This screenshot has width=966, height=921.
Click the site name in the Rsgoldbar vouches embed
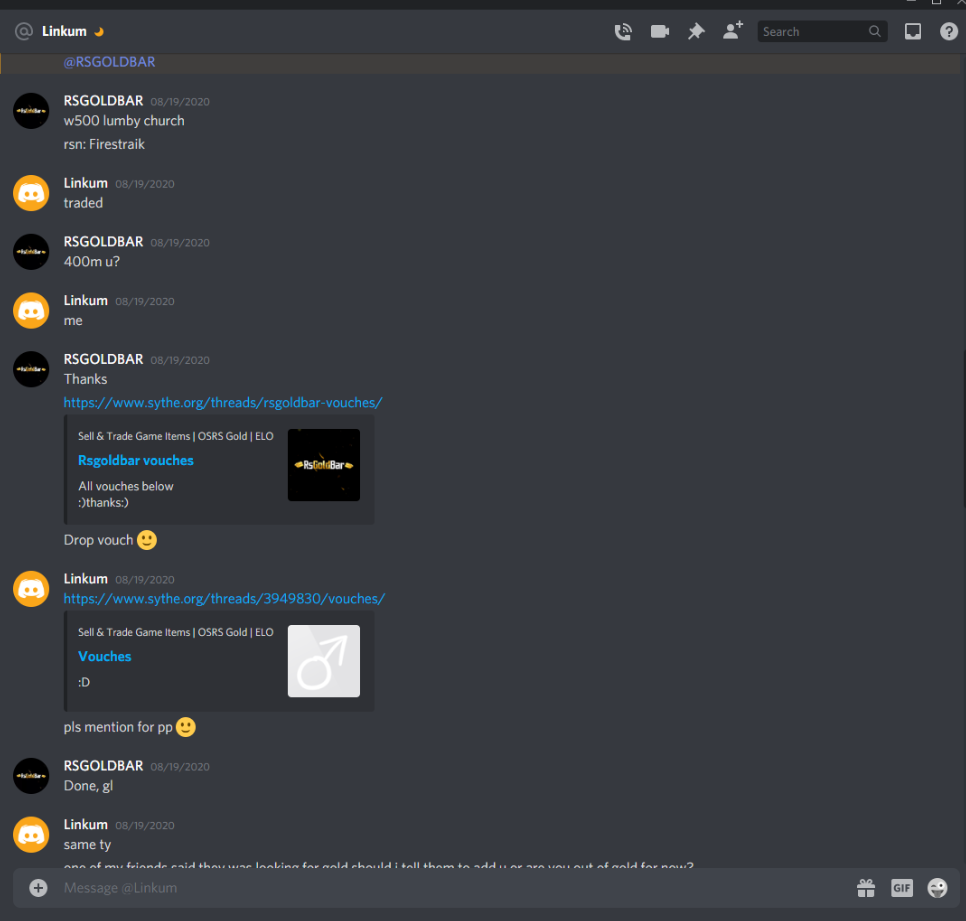[176, 436]
